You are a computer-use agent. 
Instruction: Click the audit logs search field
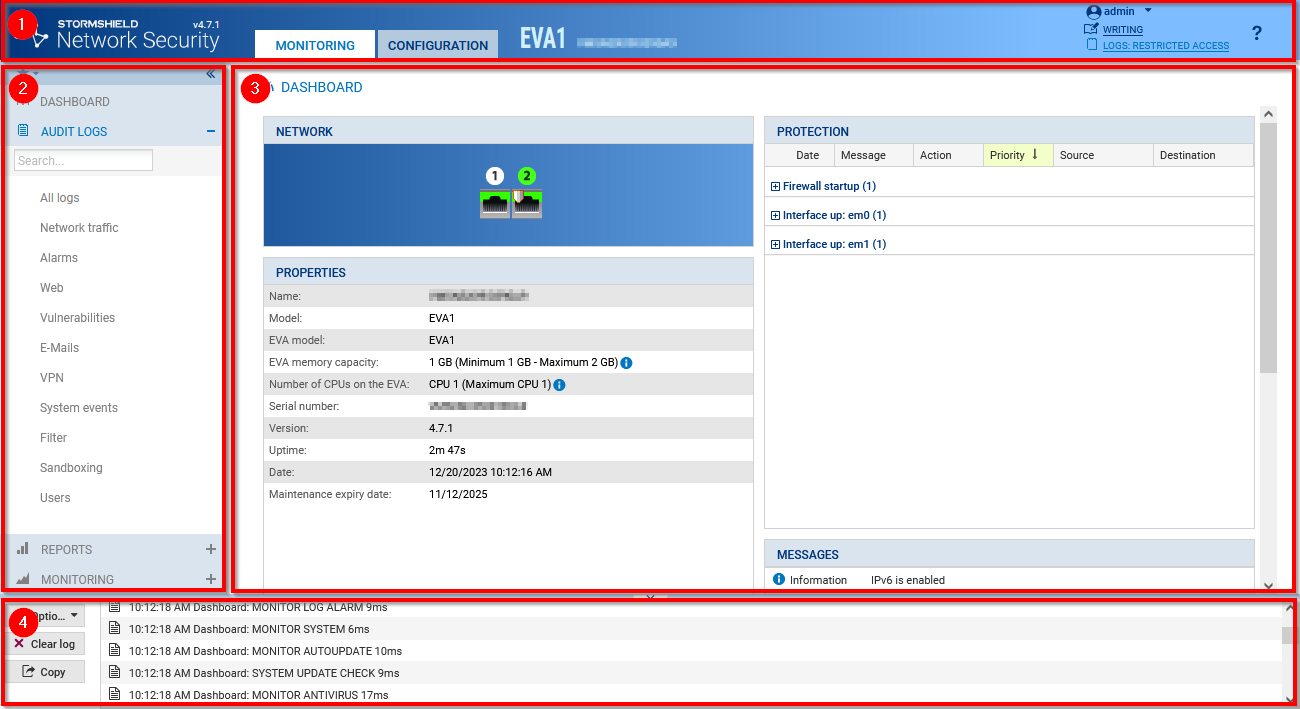pos(83,160)
